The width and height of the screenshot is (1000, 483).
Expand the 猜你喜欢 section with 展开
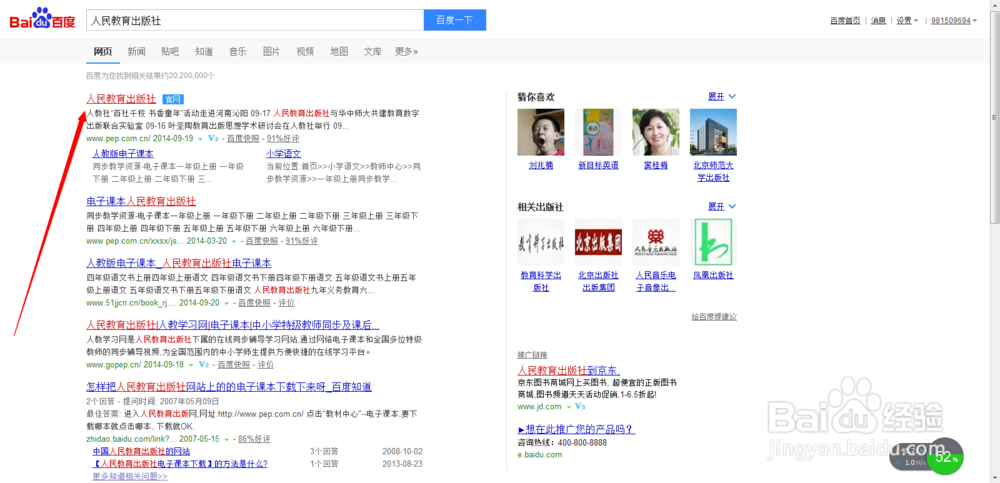(x=722, y=97)
